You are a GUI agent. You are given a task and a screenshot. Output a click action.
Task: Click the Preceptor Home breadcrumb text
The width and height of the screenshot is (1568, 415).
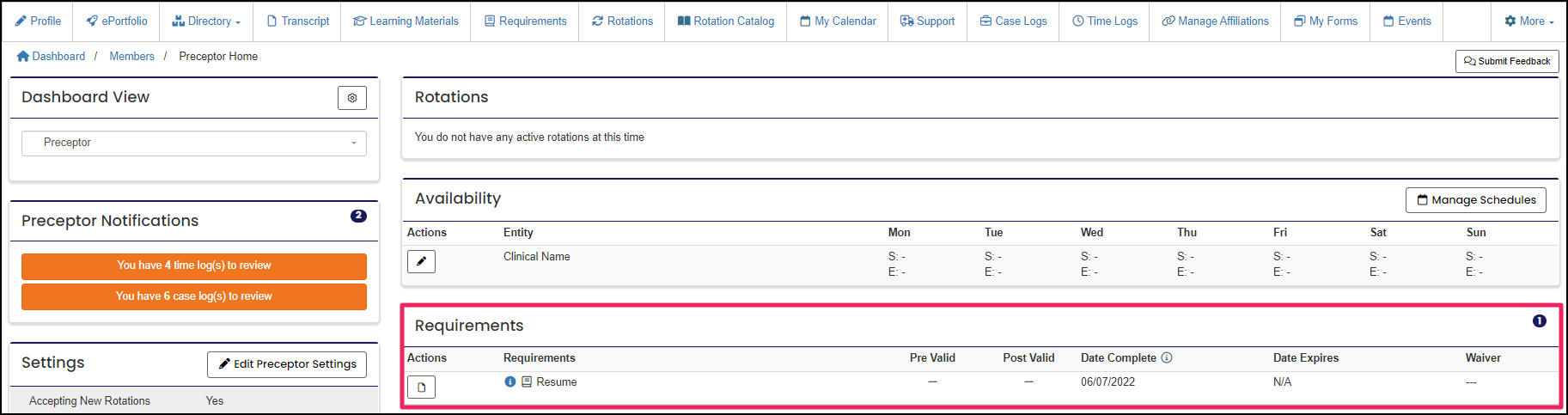(x=218, y=56)
